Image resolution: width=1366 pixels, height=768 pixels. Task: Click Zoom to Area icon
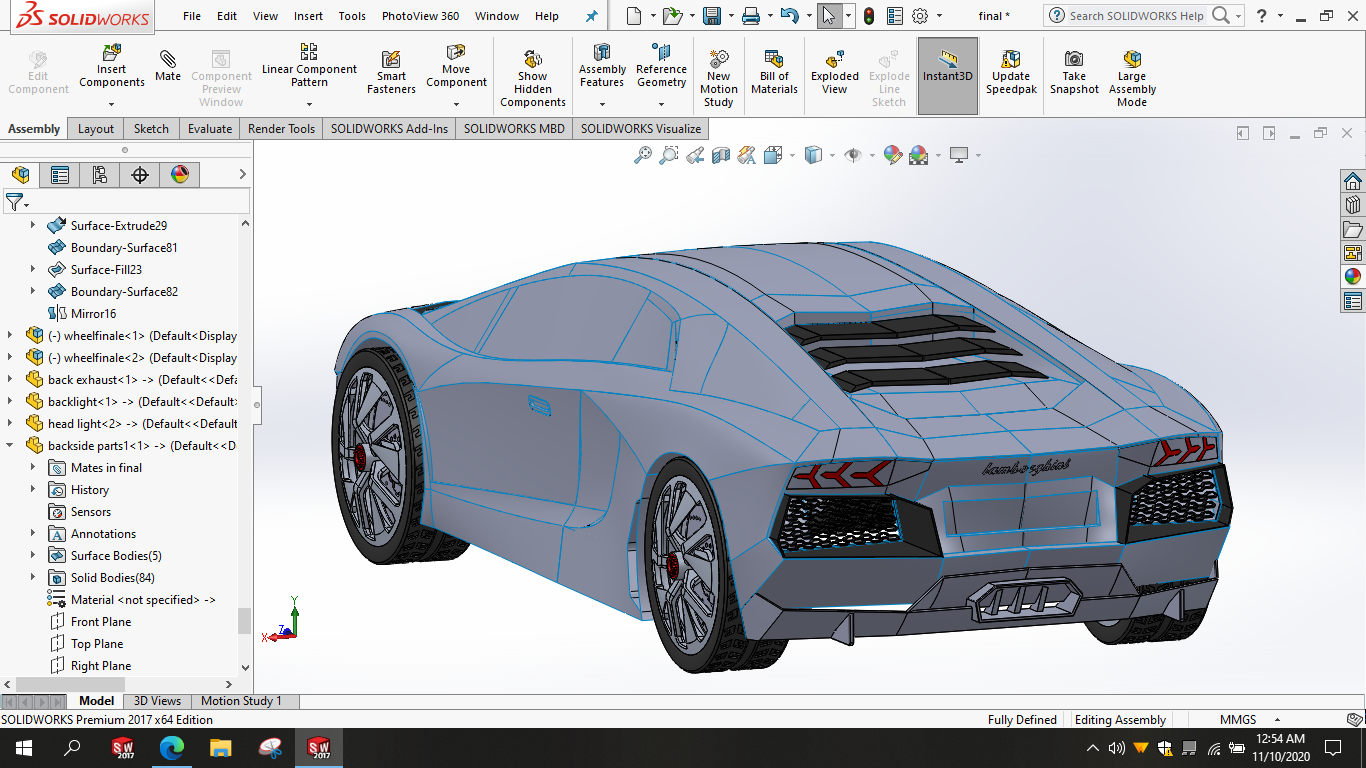pyautogui.click(x=669, y=155)
